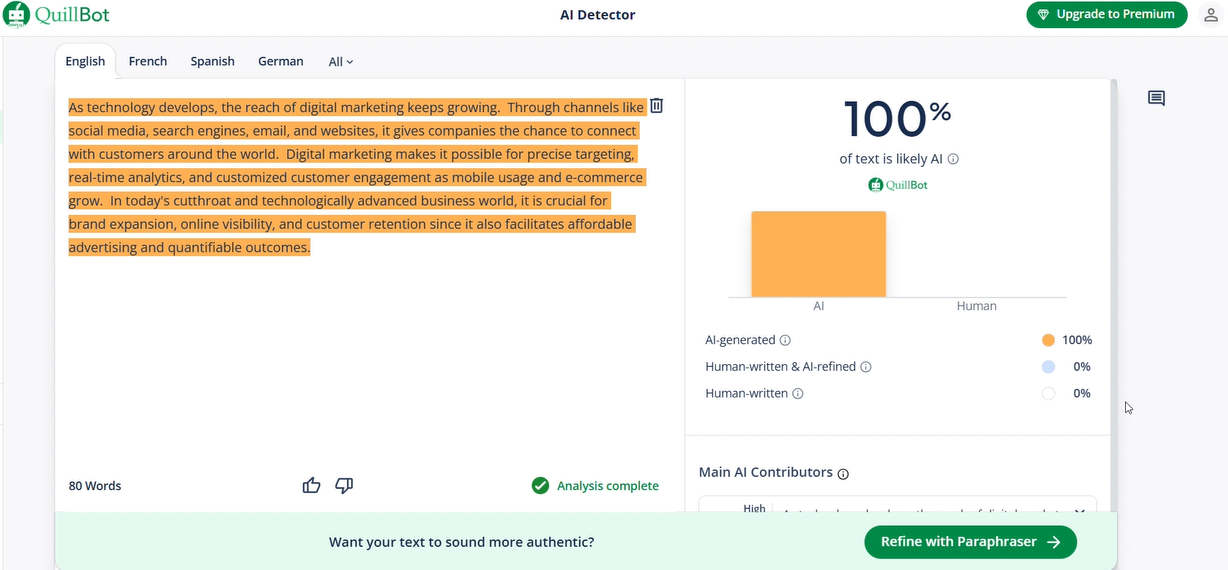Click the 'Main AI Contributors' heading
Screen dimensions: 1228x570
[766, 472]
